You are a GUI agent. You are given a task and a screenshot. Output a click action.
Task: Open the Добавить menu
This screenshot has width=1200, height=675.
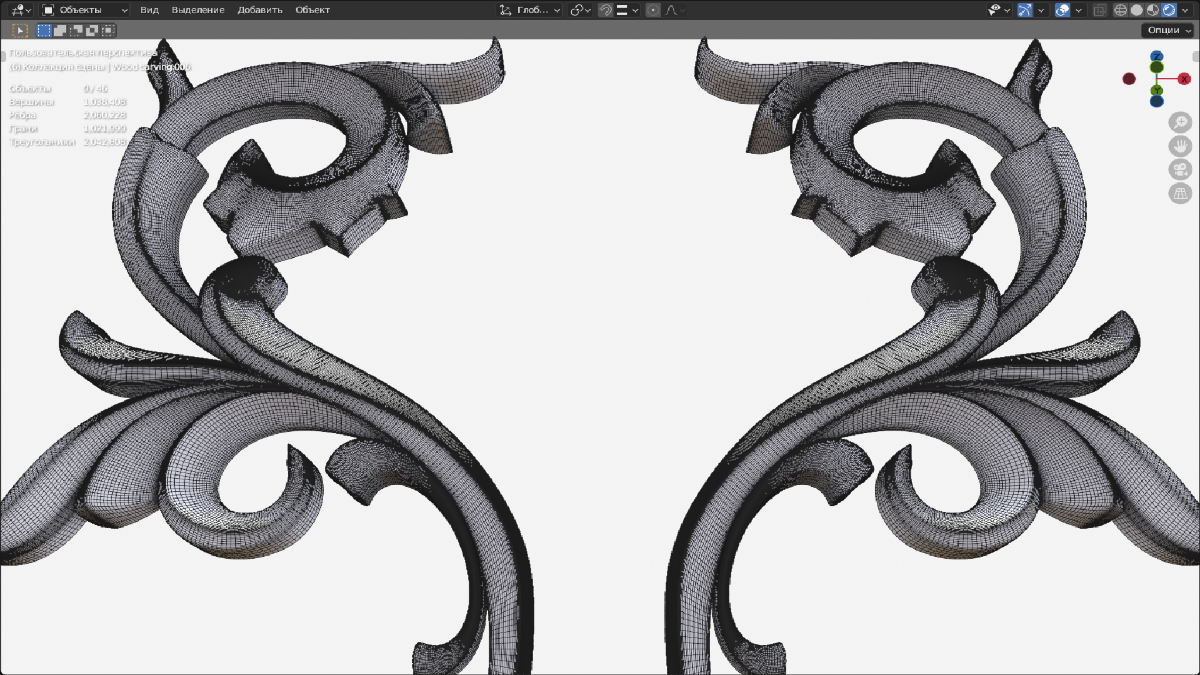pos(260,10)
